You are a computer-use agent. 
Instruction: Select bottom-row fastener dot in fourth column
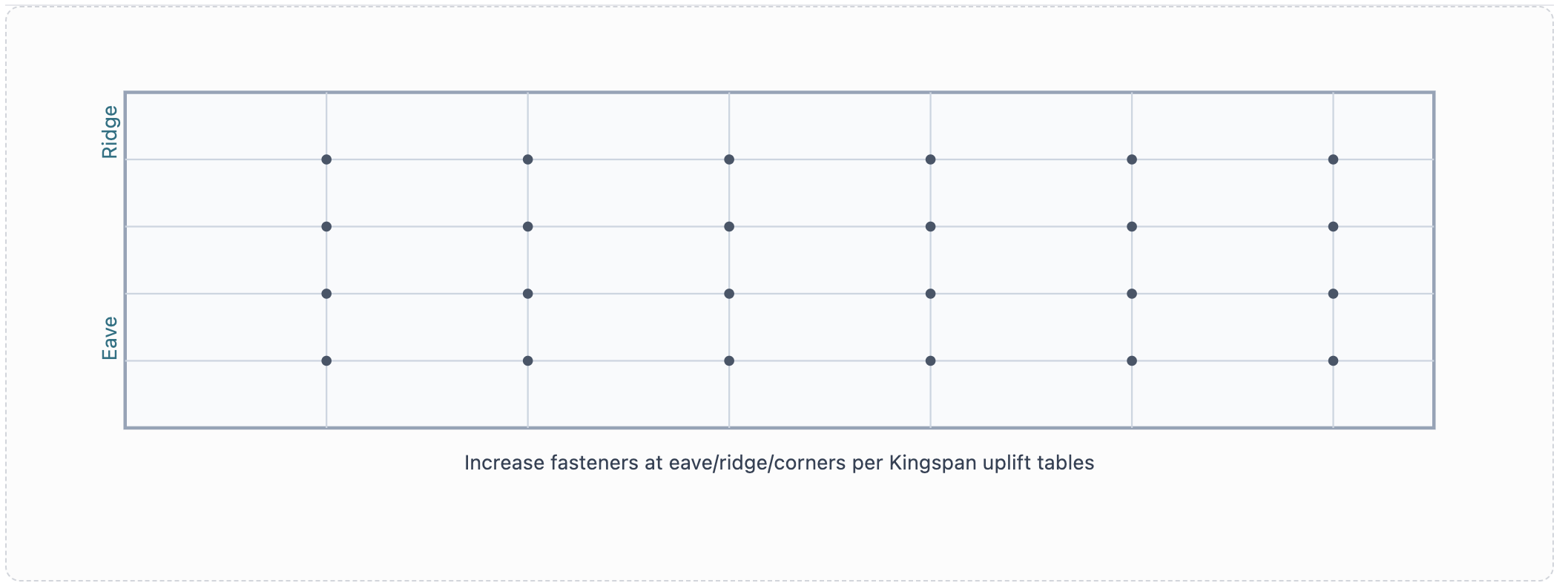pos(930,361)
